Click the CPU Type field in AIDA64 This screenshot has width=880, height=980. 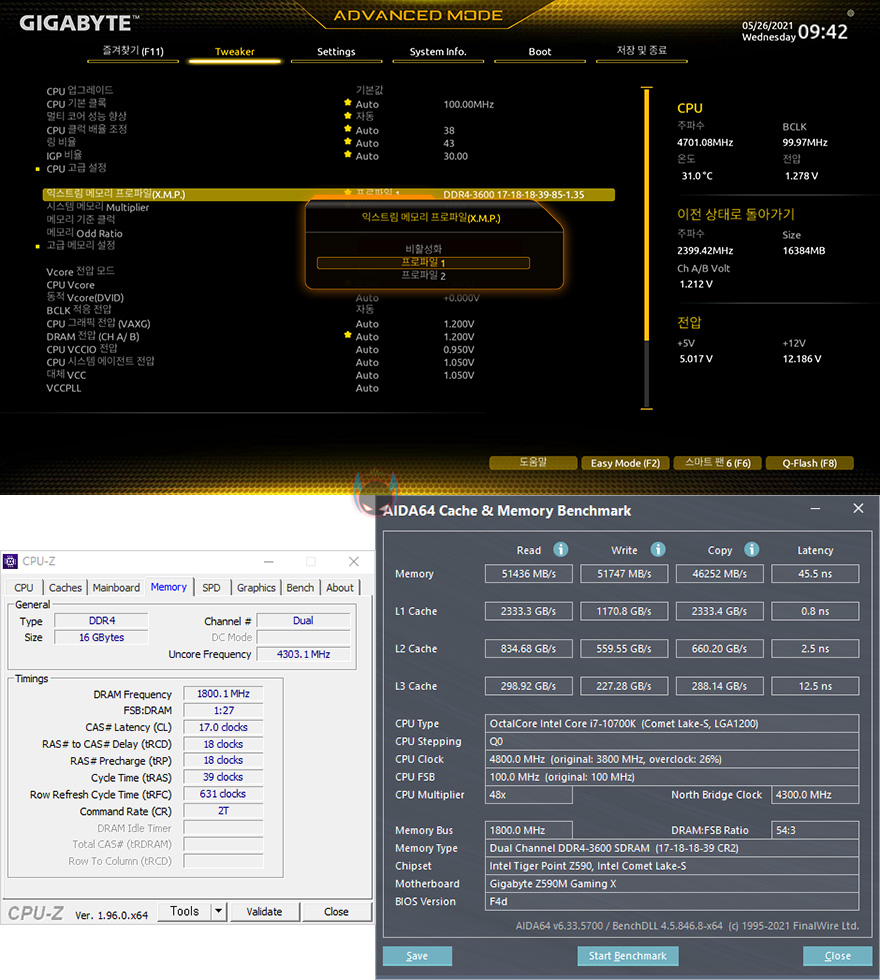671,723
